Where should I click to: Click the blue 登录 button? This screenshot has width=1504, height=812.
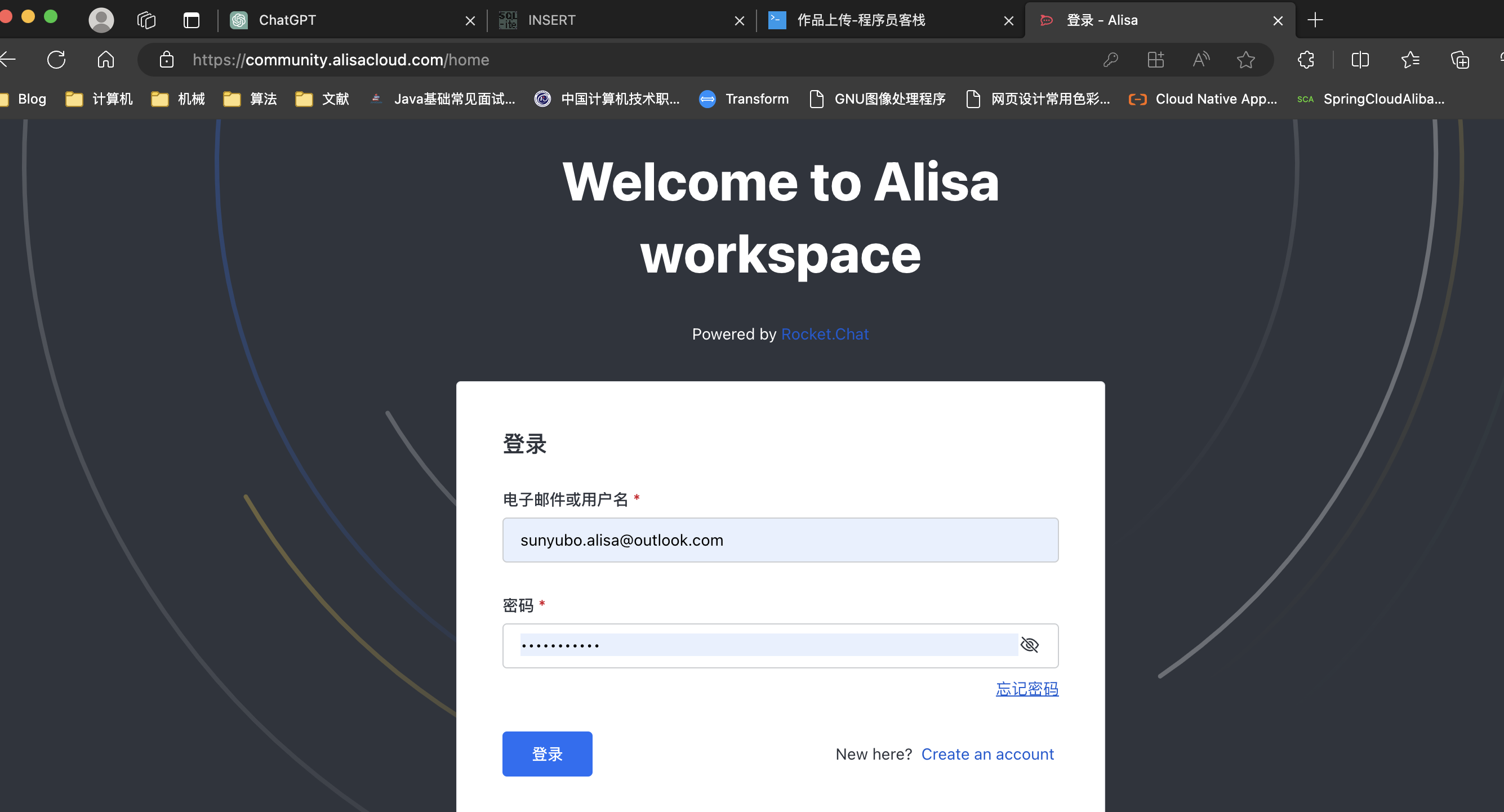(547, 753)
